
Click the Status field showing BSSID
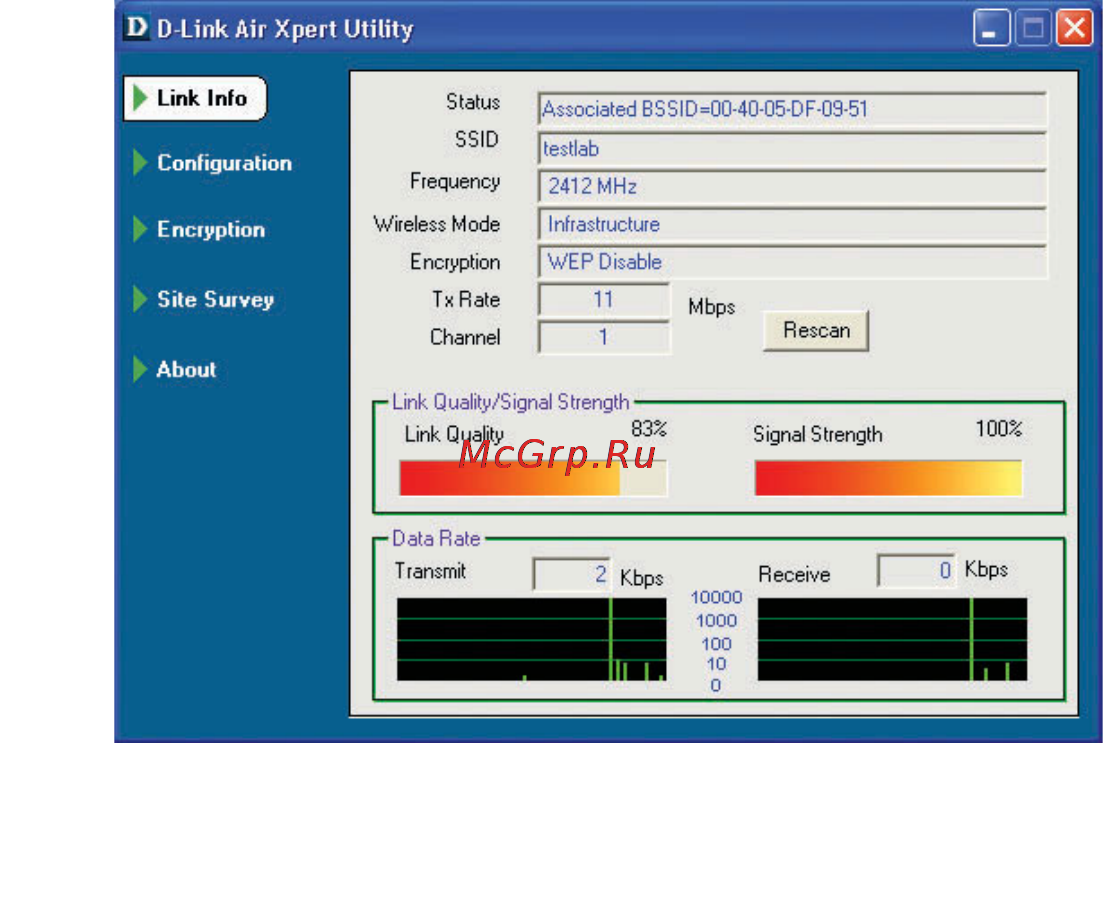[x=792, y=109]
